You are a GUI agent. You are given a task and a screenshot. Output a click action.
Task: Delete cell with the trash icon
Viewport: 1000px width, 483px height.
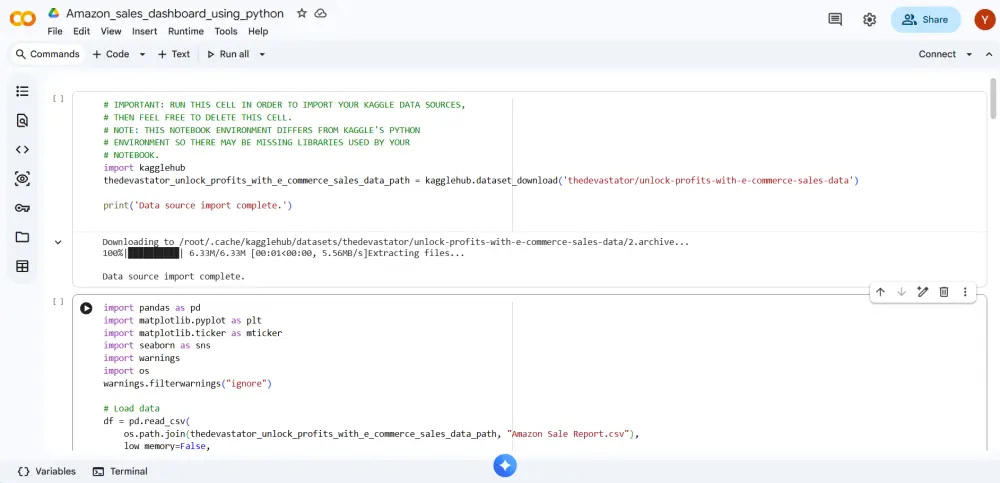coord(944,292)
